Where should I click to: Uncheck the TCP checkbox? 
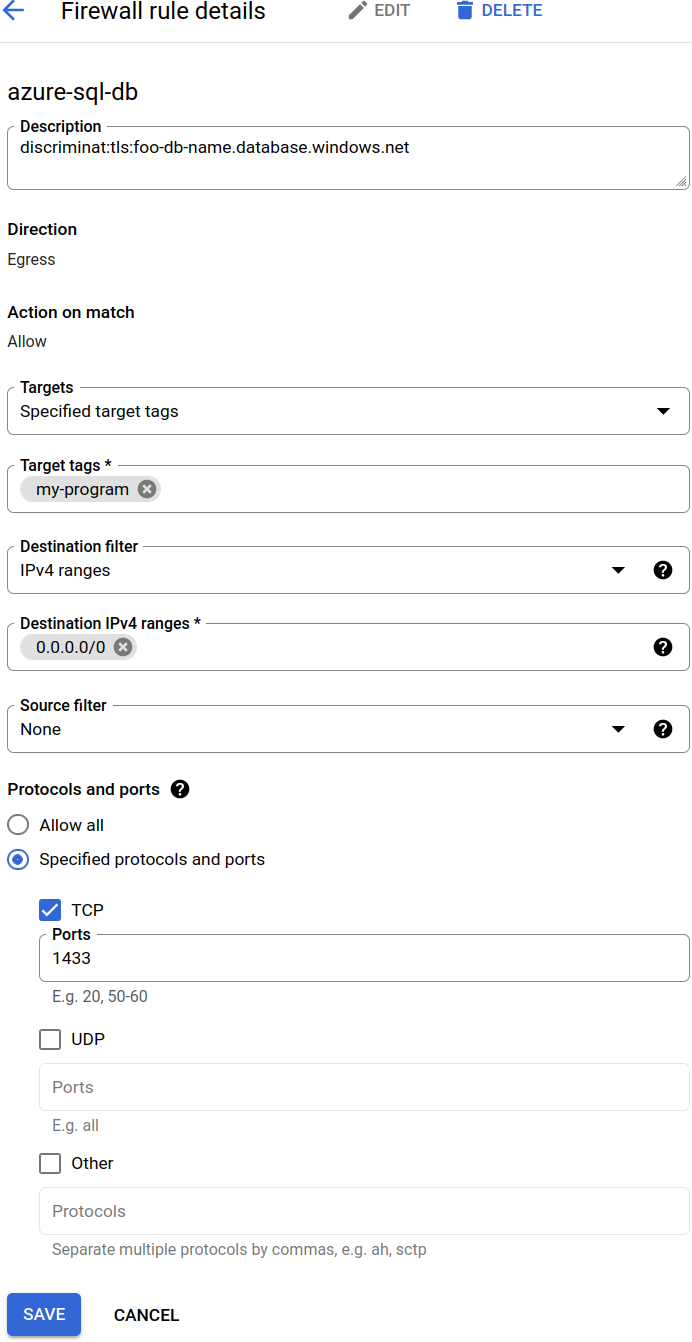coord(50,910)
